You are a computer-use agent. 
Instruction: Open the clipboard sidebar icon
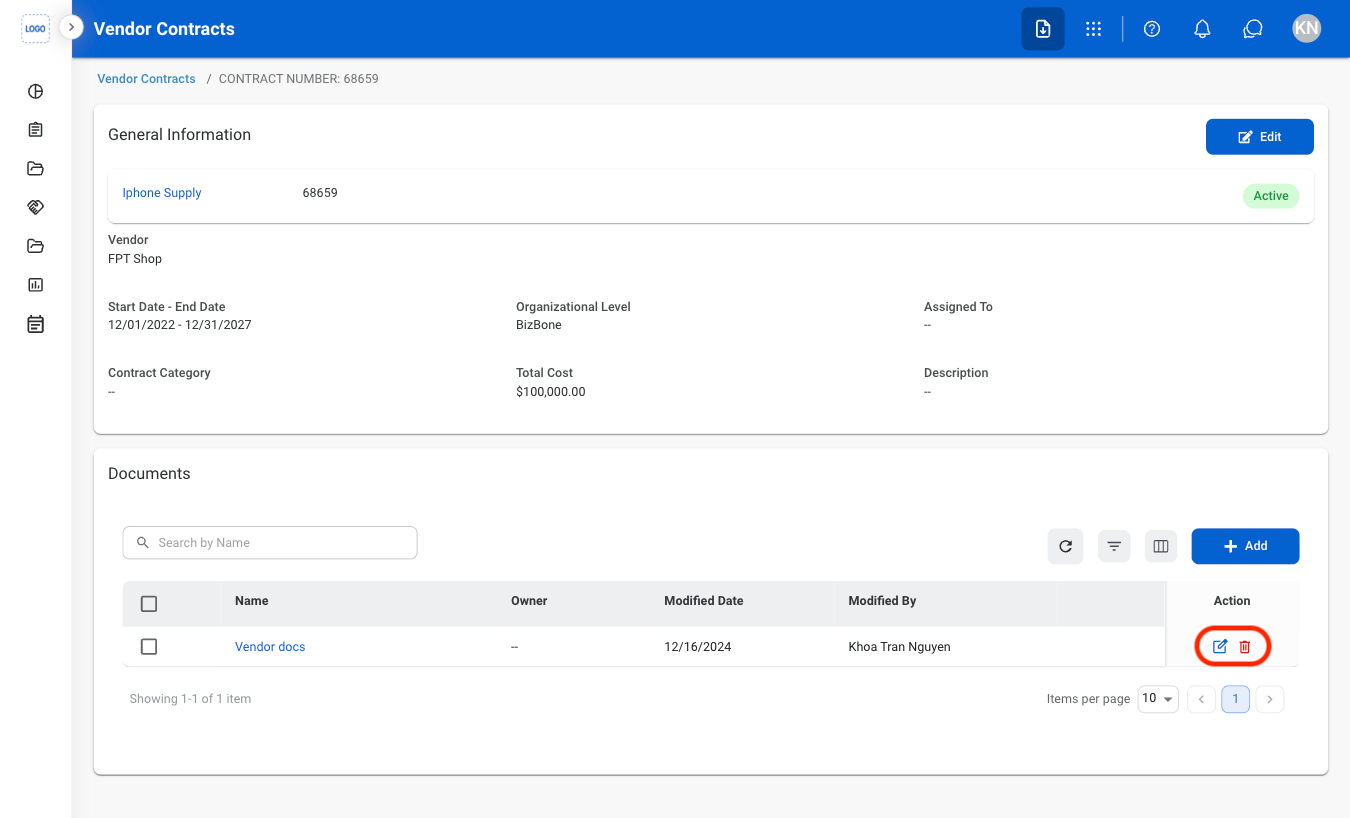pyautogui.click(x=36, y=130)
